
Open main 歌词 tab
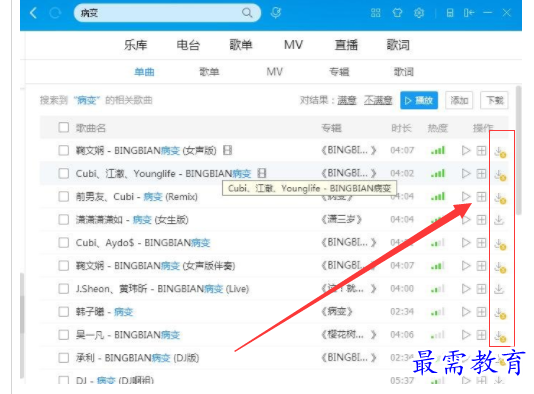point(398,45)
